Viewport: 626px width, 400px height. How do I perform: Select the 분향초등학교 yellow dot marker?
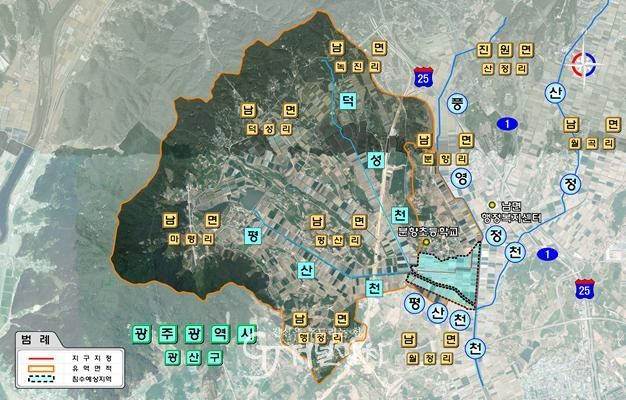[424, 242]
